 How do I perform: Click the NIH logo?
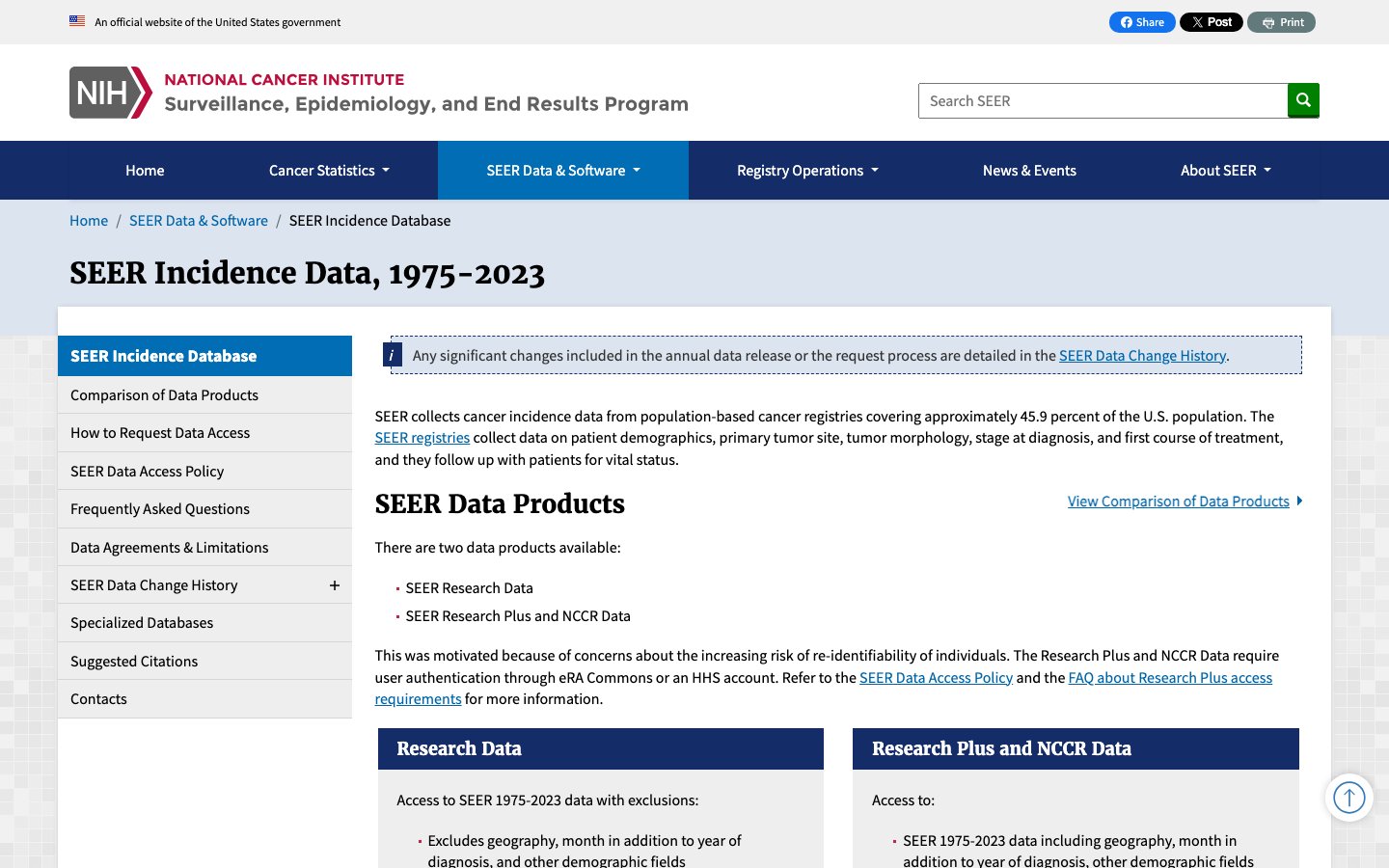111,93
